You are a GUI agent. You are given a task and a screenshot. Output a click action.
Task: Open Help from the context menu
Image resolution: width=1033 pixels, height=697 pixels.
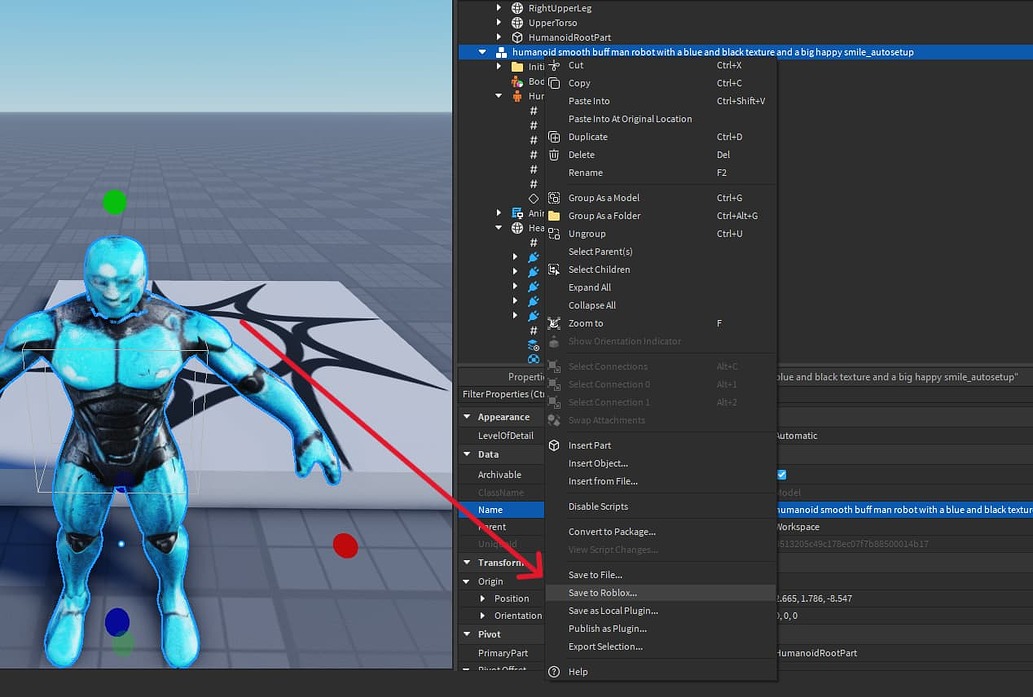(578, 671)
